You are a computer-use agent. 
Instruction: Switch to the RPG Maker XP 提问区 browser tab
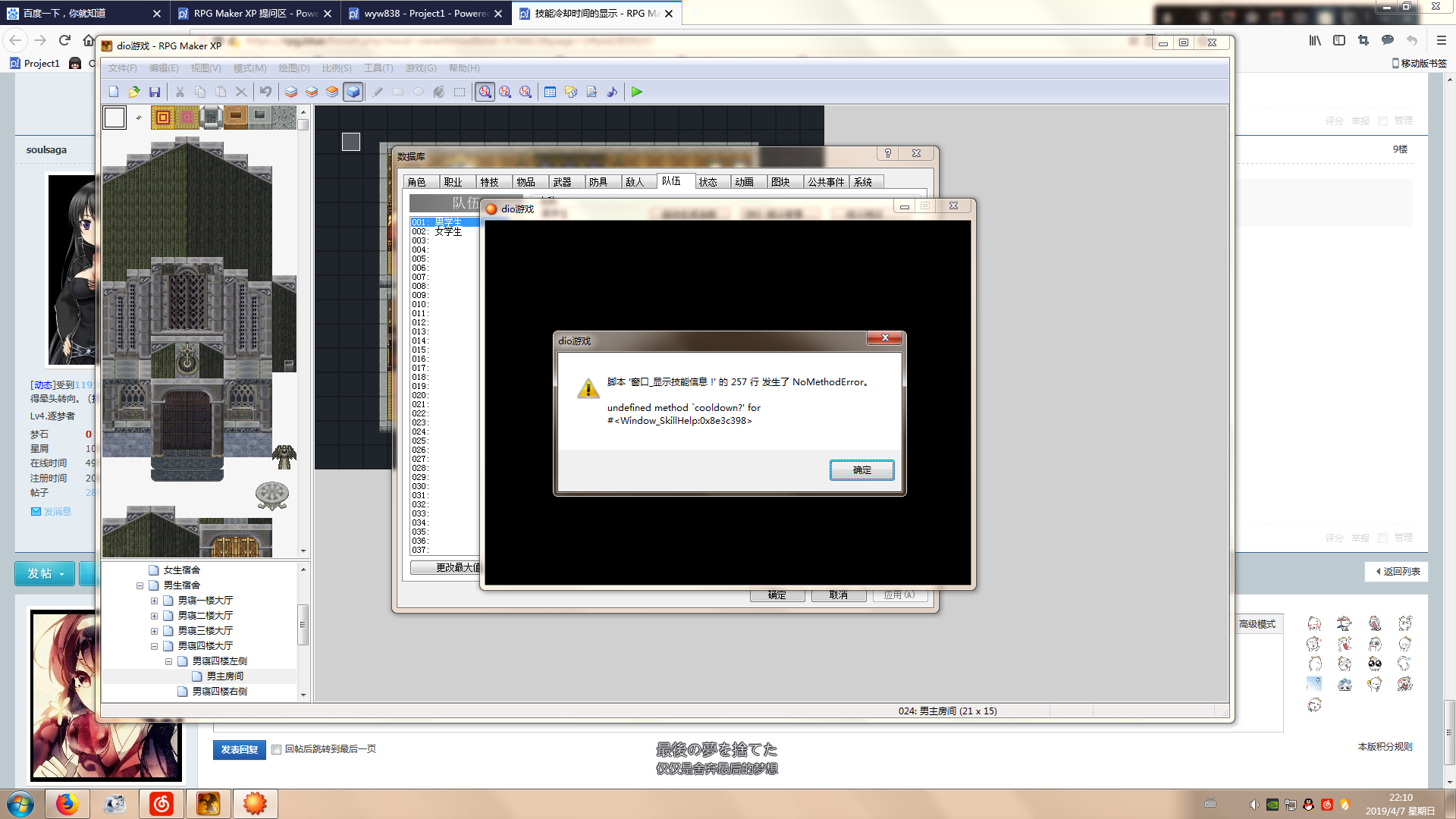click(255, 13)
